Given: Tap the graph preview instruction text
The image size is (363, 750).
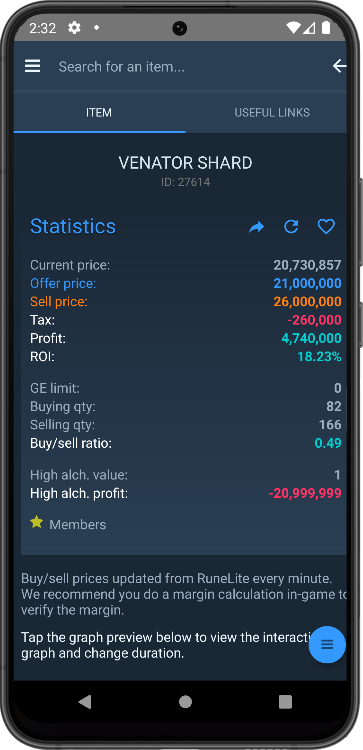Looking at the screenshot, I should 166,645.
